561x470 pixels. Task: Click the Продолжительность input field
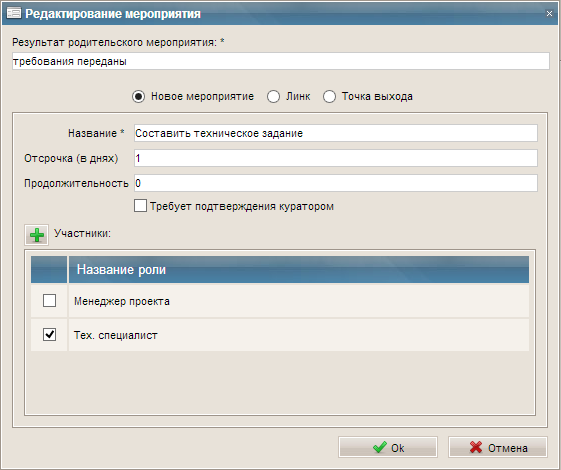(x=336, y=183)
